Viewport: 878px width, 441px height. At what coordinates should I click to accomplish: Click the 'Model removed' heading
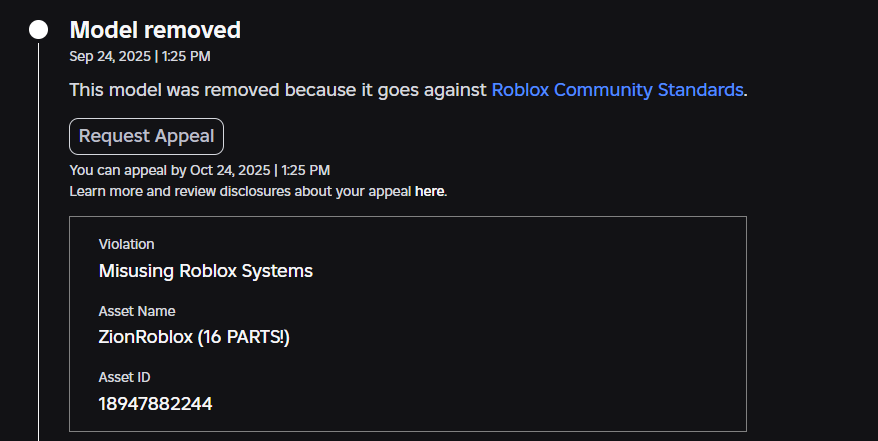pyautogui.click(x=155, y=30)
